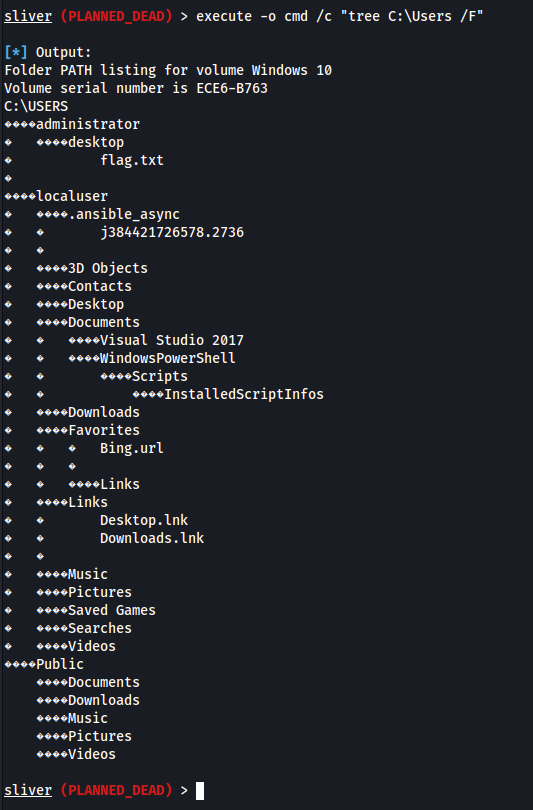Click the blinking cursor at bottom prompt
533x810 pixels.
(x=200, y=791)
